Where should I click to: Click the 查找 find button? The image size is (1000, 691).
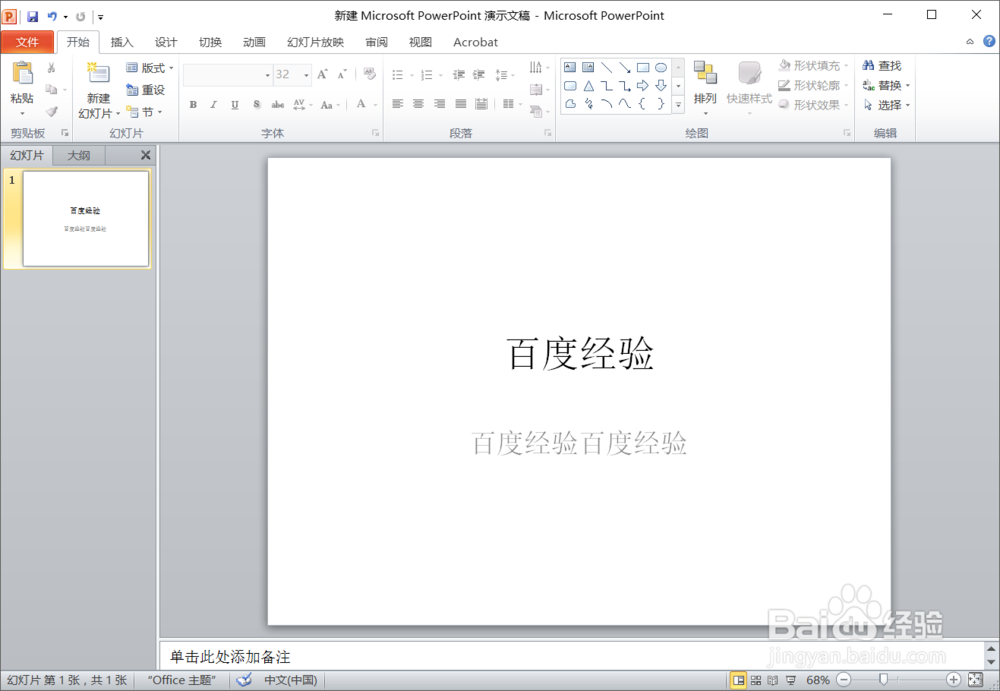tap(882, 65)
